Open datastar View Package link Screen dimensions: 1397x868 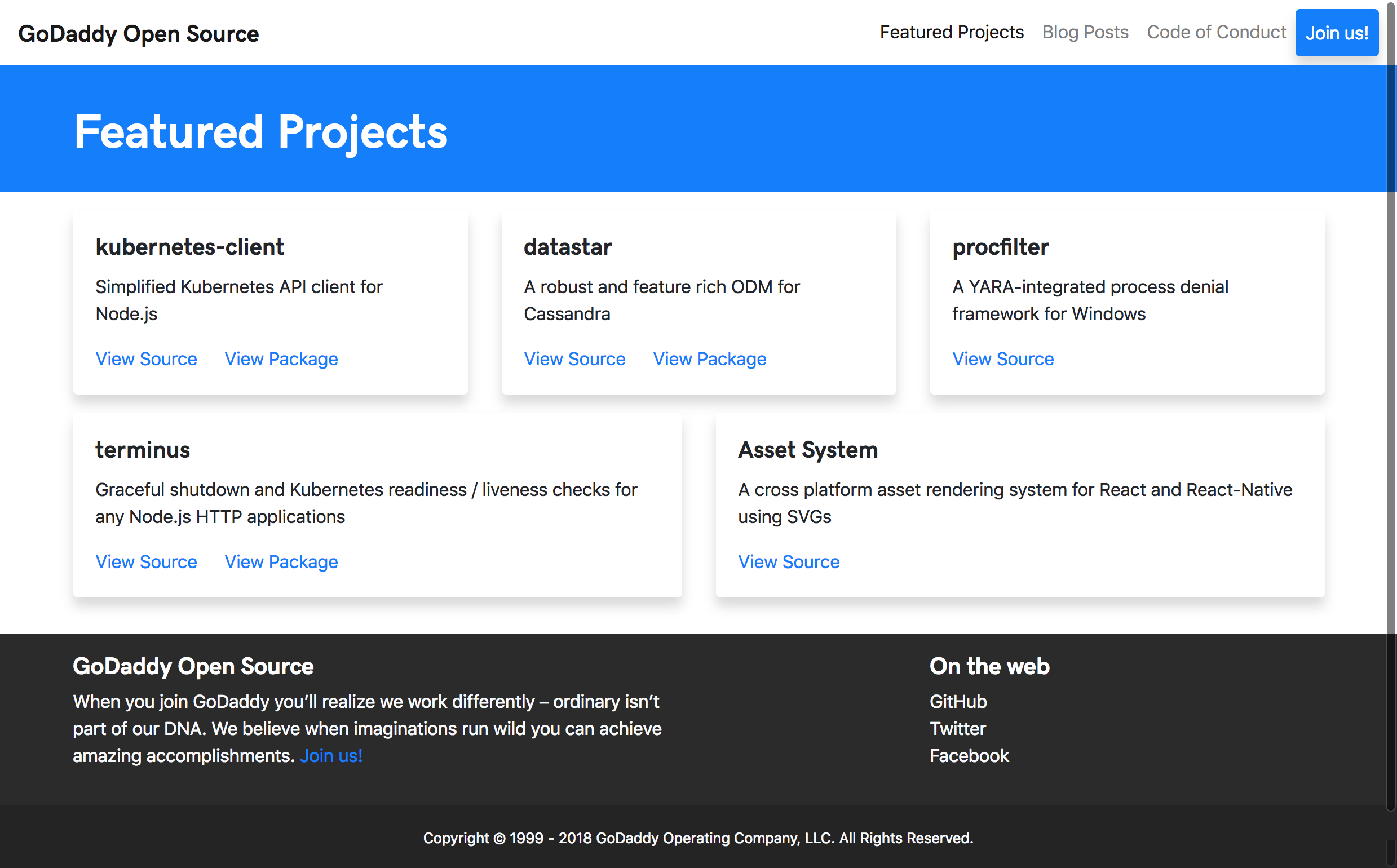pos(709,359)
